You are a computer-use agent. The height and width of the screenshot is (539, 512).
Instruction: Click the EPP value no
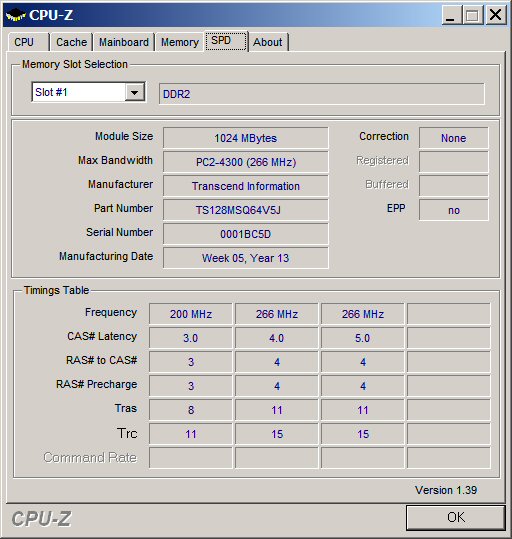tap(454, 210)
